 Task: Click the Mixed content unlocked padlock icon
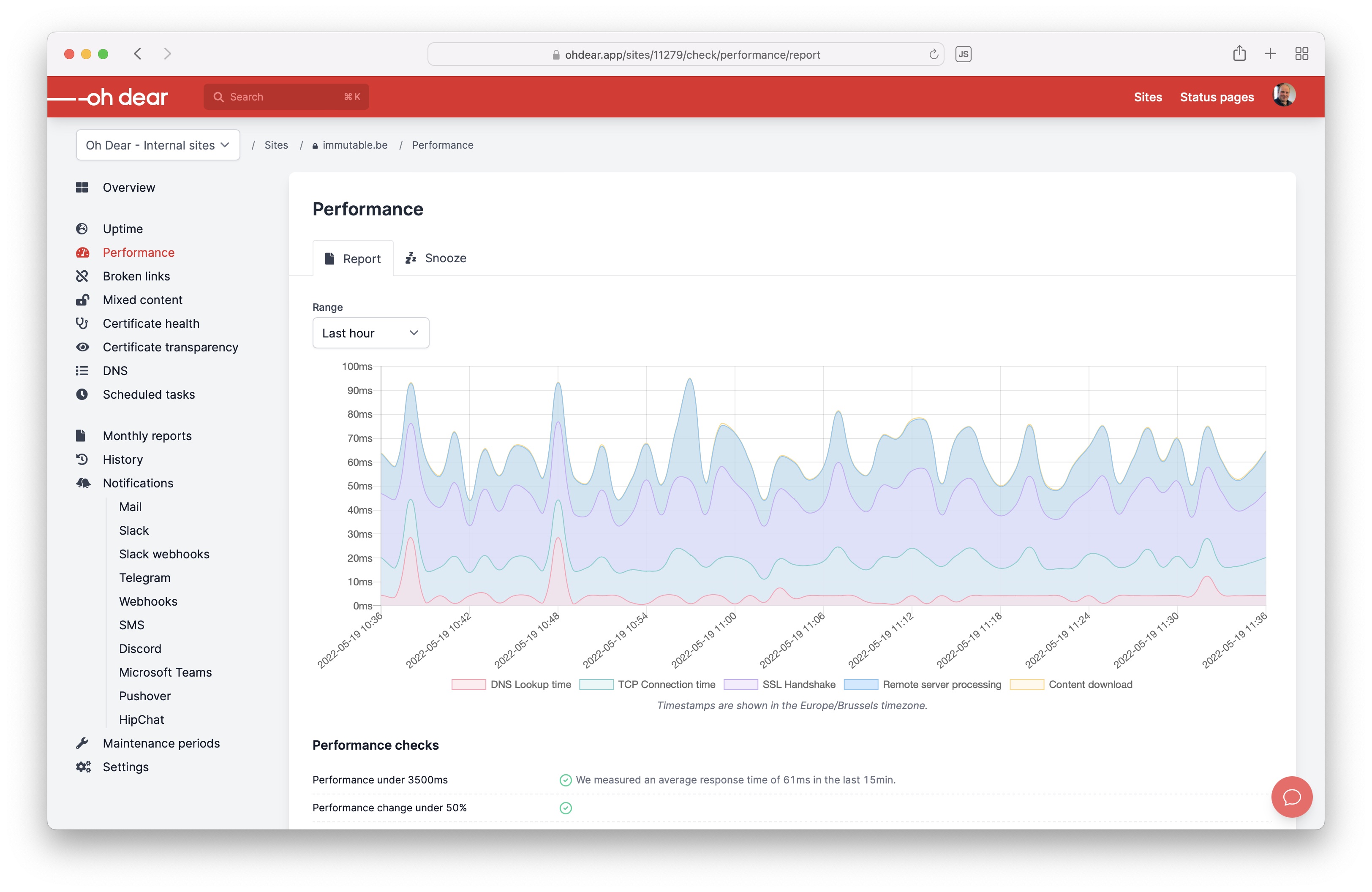(82, 299)
